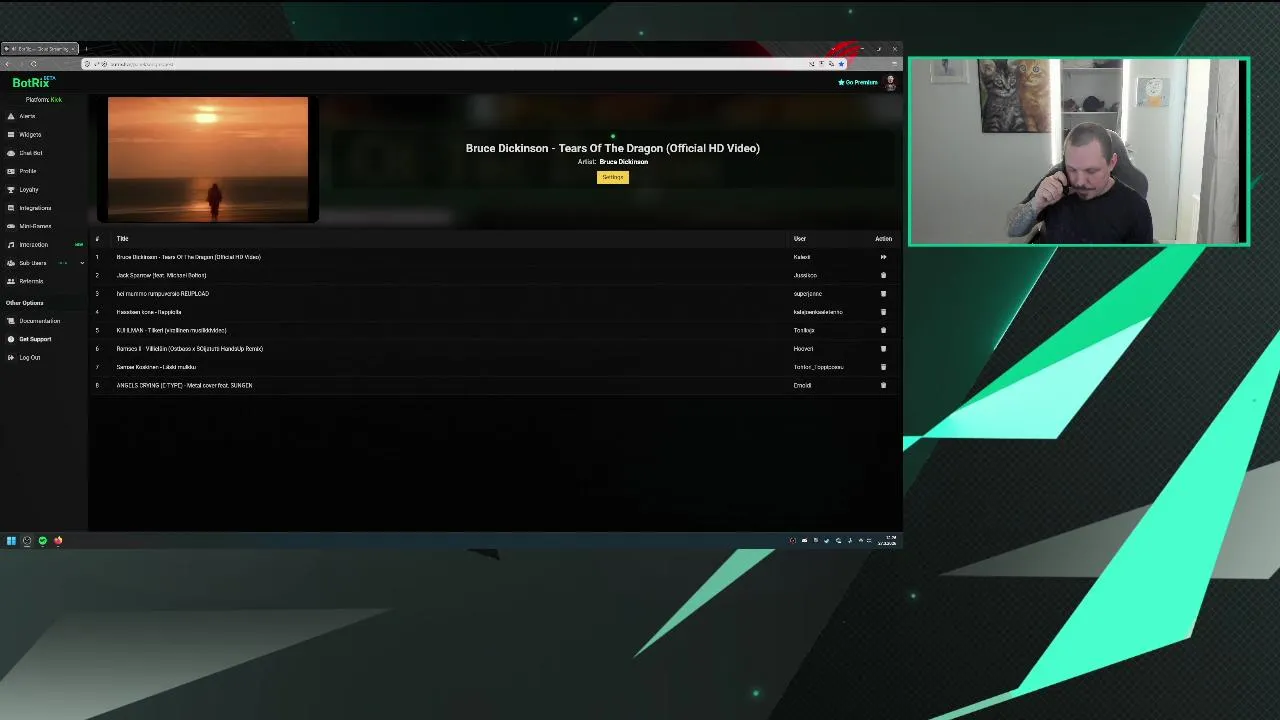The image size is (1280, 720).
Task: Click the Log Out icon
Action: pos(11,357)
